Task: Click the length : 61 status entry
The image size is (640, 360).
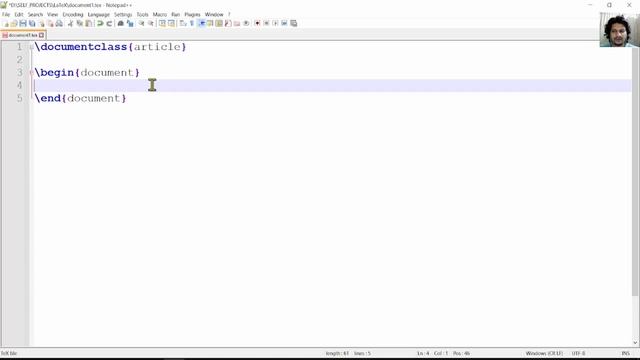Action: coord(337,353)
